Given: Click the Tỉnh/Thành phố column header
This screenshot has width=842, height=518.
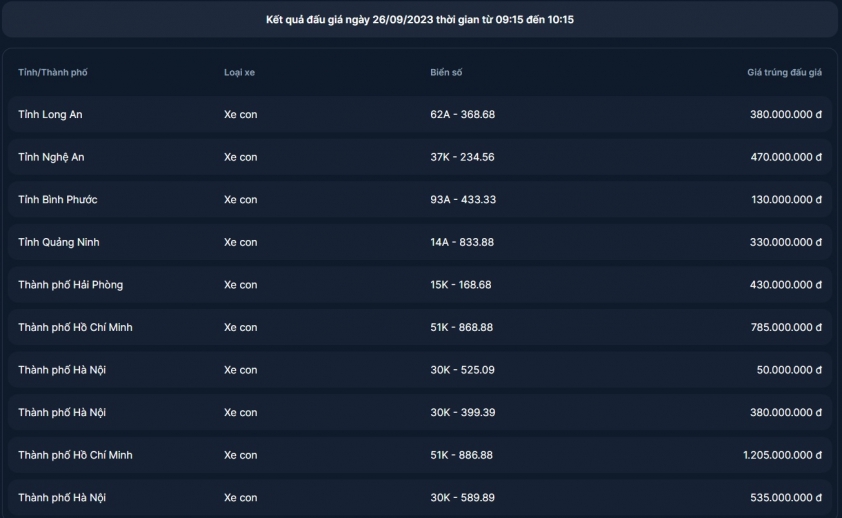Looking at the screenshot, I should click(x=52, y=73).
